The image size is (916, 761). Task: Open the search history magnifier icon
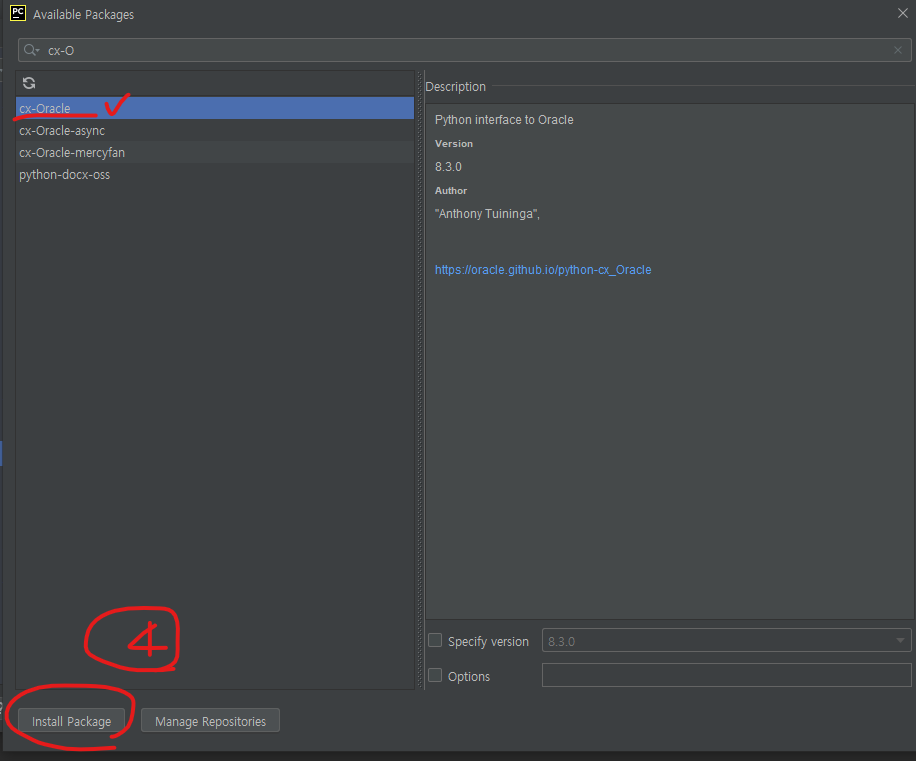click(31, 50)
